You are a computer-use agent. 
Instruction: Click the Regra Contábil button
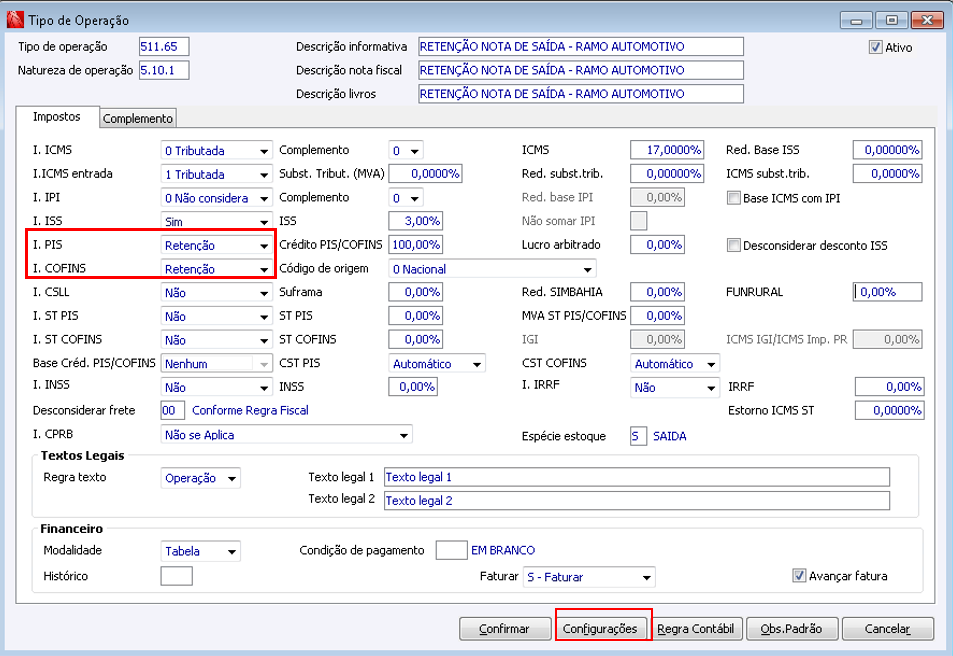696,629
